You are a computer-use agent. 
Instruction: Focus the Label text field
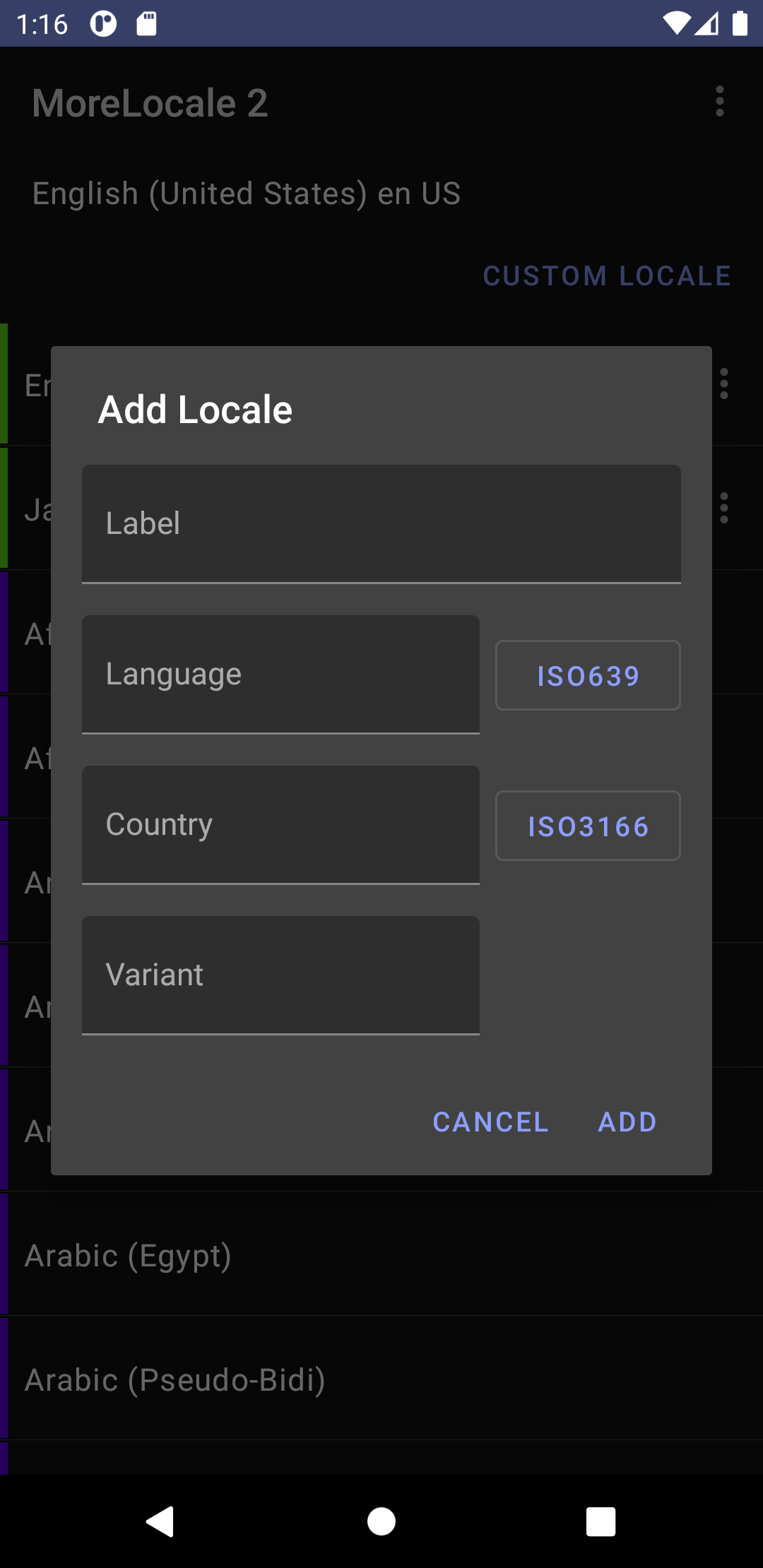[381, 524]
